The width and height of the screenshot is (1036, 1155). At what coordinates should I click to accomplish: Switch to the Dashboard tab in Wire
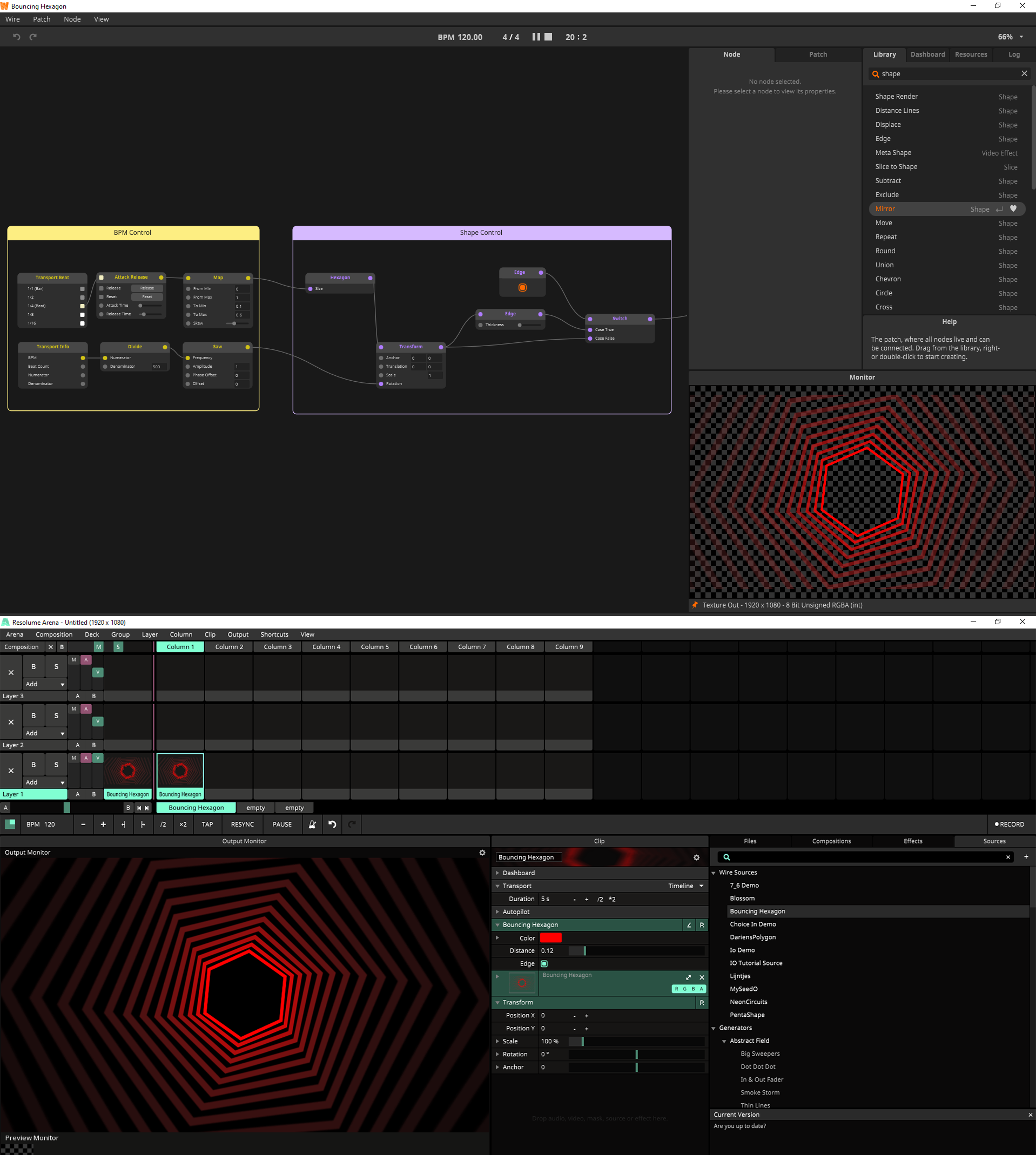[927, 55]
